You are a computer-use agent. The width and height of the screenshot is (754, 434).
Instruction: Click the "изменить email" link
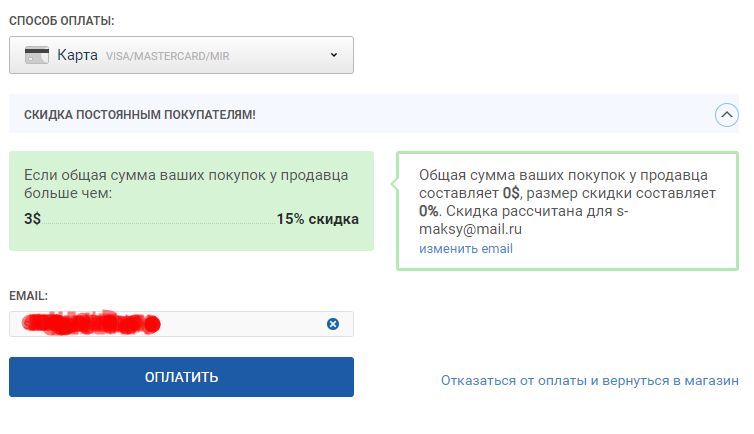465,248
